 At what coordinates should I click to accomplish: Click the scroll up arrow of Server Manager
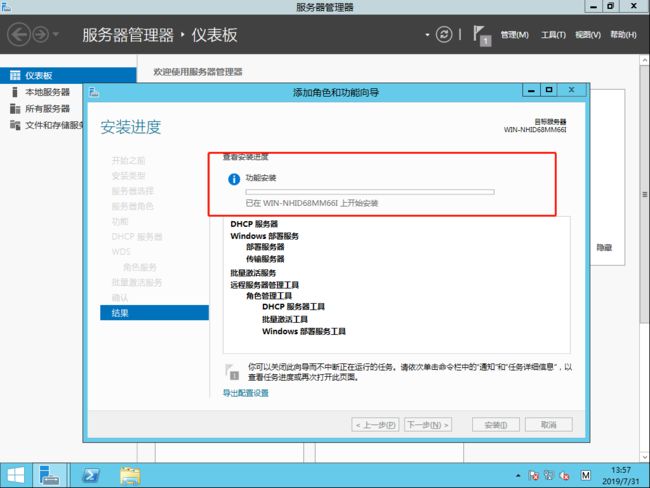645,61
